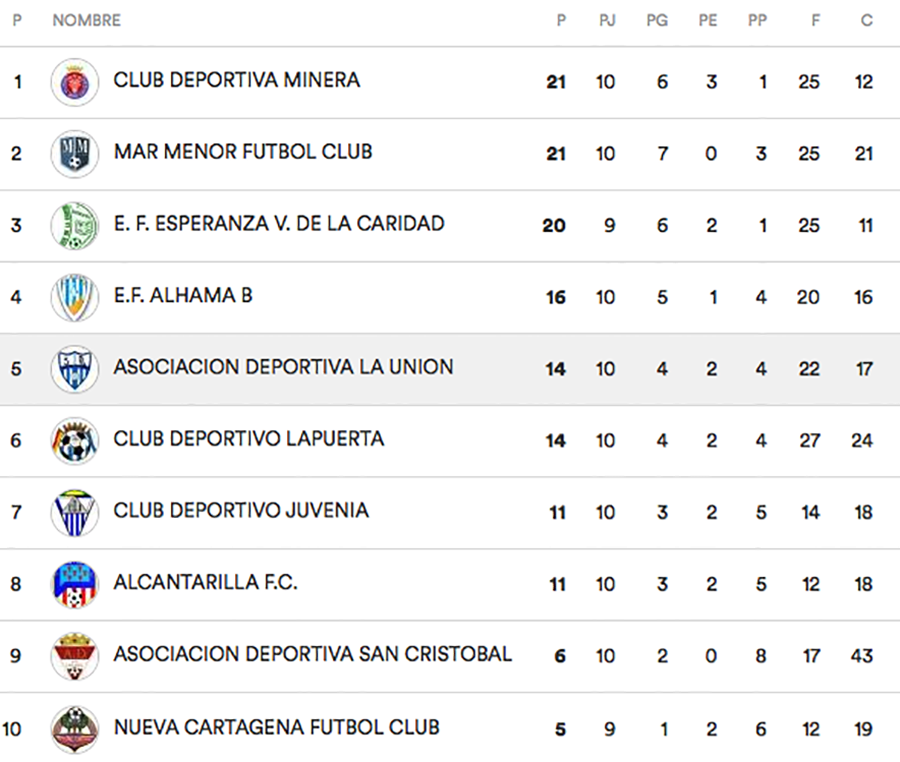Screen dimensions: 900x762
Task: Open the CLUB DEPORTIVA MINERA team link
Action: point(236,80)
